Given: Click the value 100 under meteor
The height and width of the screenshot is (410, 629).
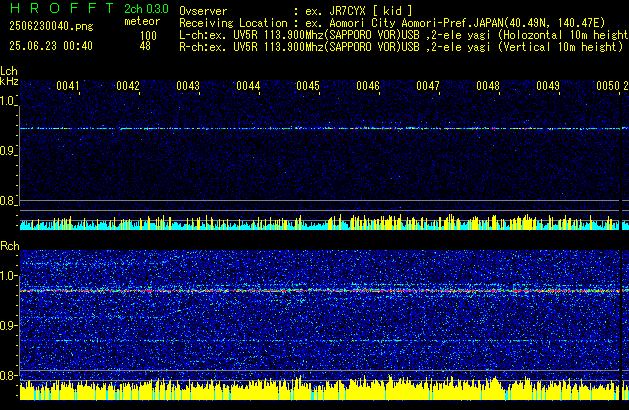Looking at the screenshot, I should pos(148,36).
